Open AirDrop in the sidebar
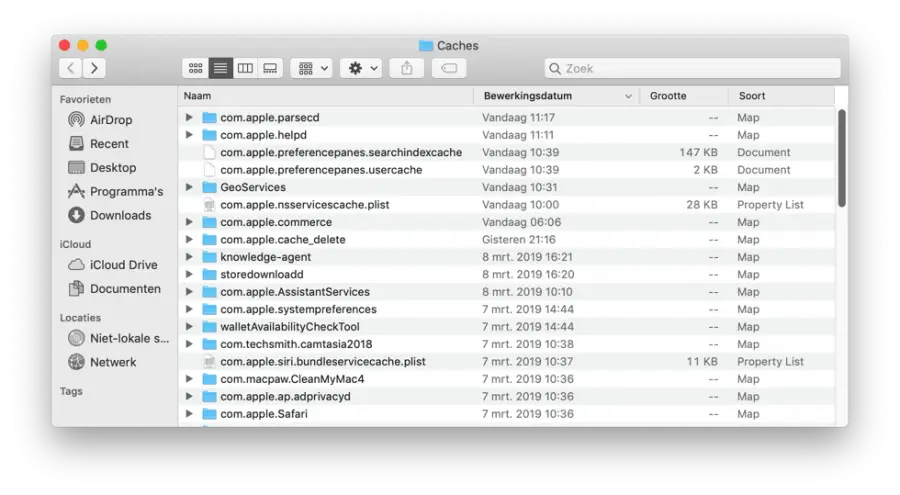Image resolution: width=900 pixels, height=495 pixels. pyautogui.click(x=100, y=119)
